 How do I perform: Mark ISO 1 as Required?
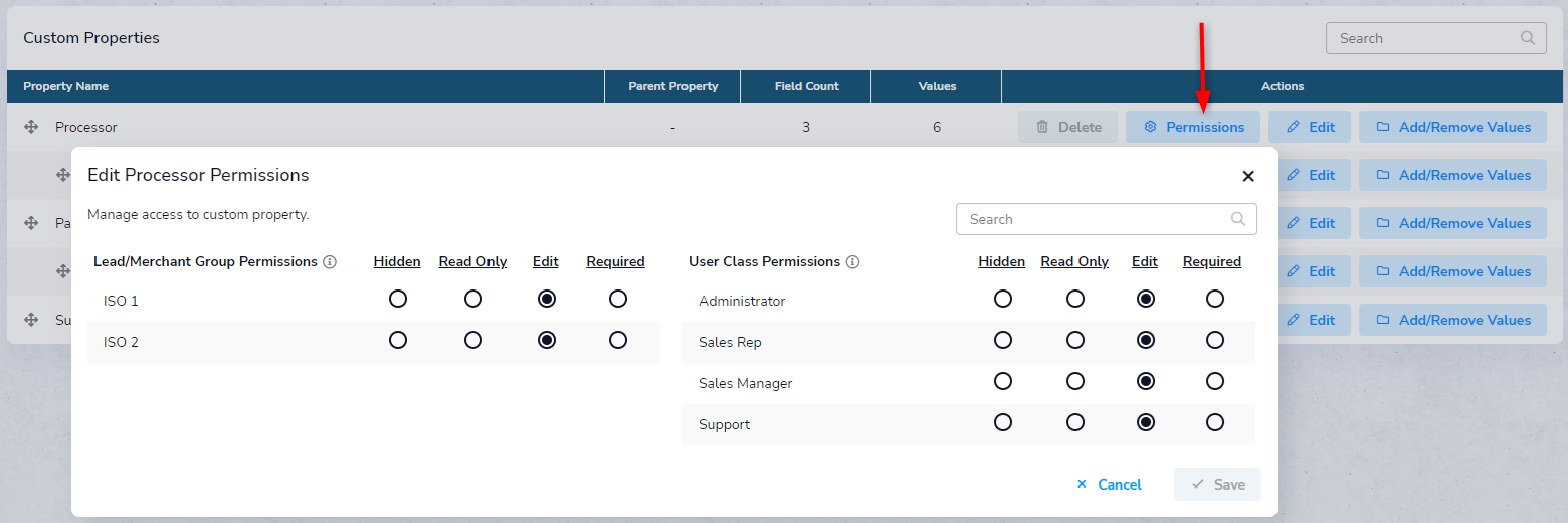(618, 299)
